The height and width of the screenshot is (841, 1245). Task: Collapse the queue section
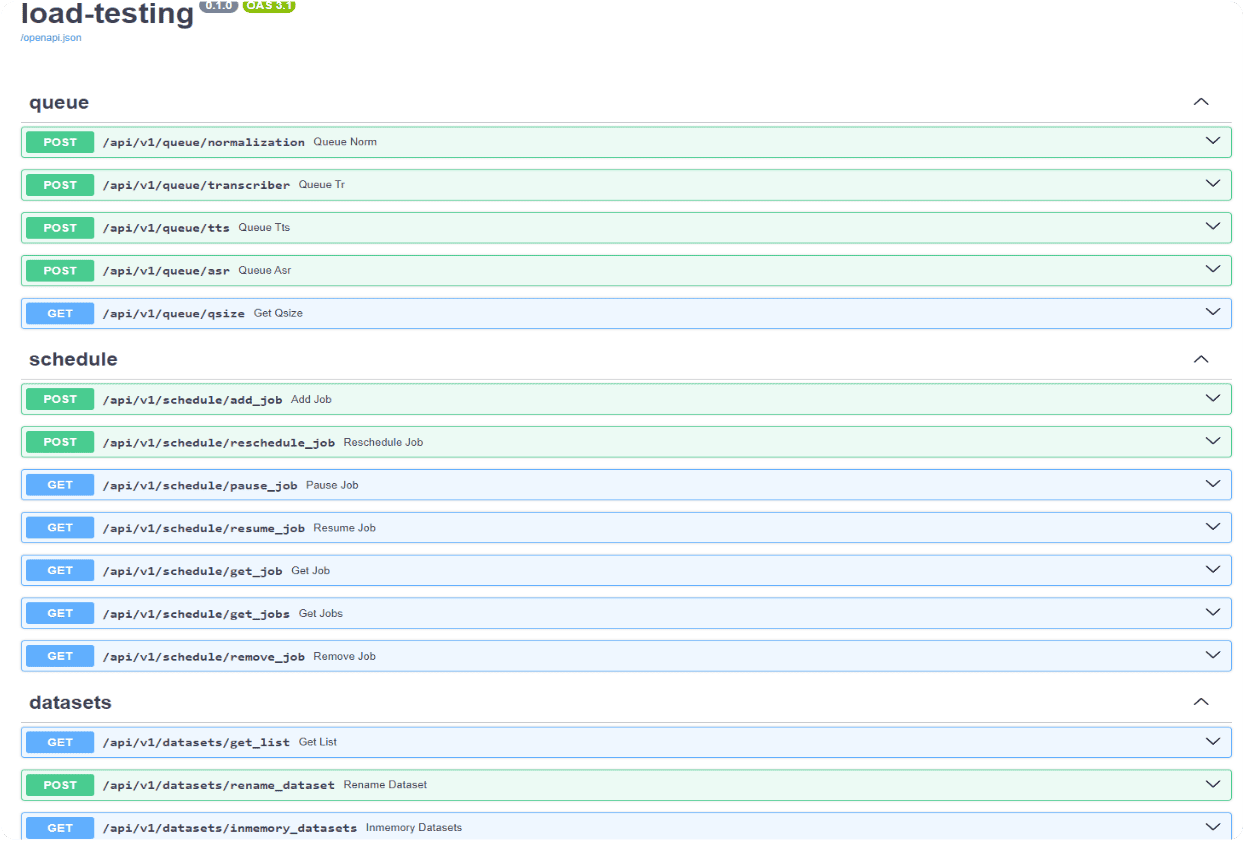pyautogui.click(x=1201, y=102)
